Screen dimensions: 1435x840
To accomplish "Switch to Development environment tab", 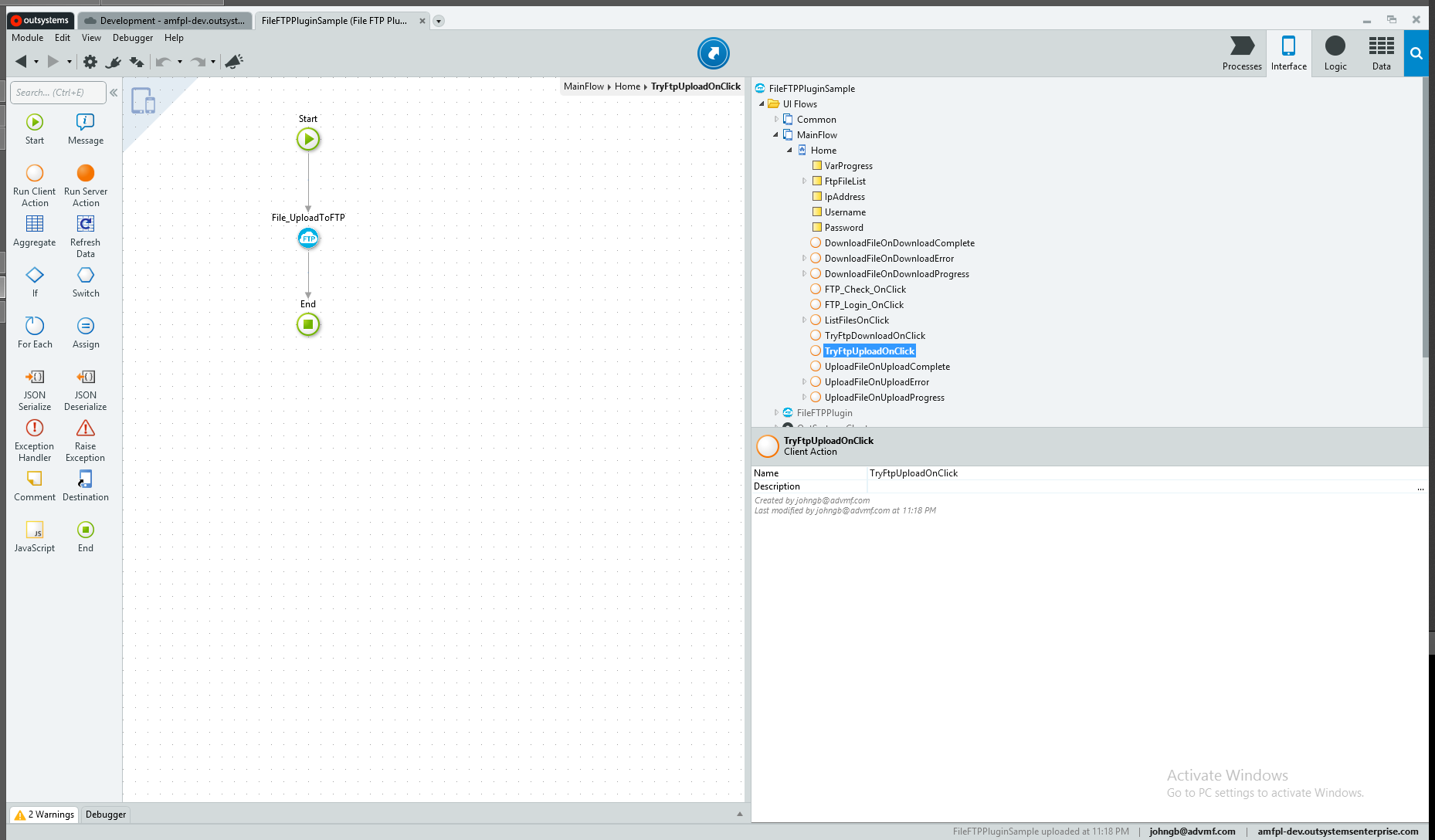I will (165, 21).
